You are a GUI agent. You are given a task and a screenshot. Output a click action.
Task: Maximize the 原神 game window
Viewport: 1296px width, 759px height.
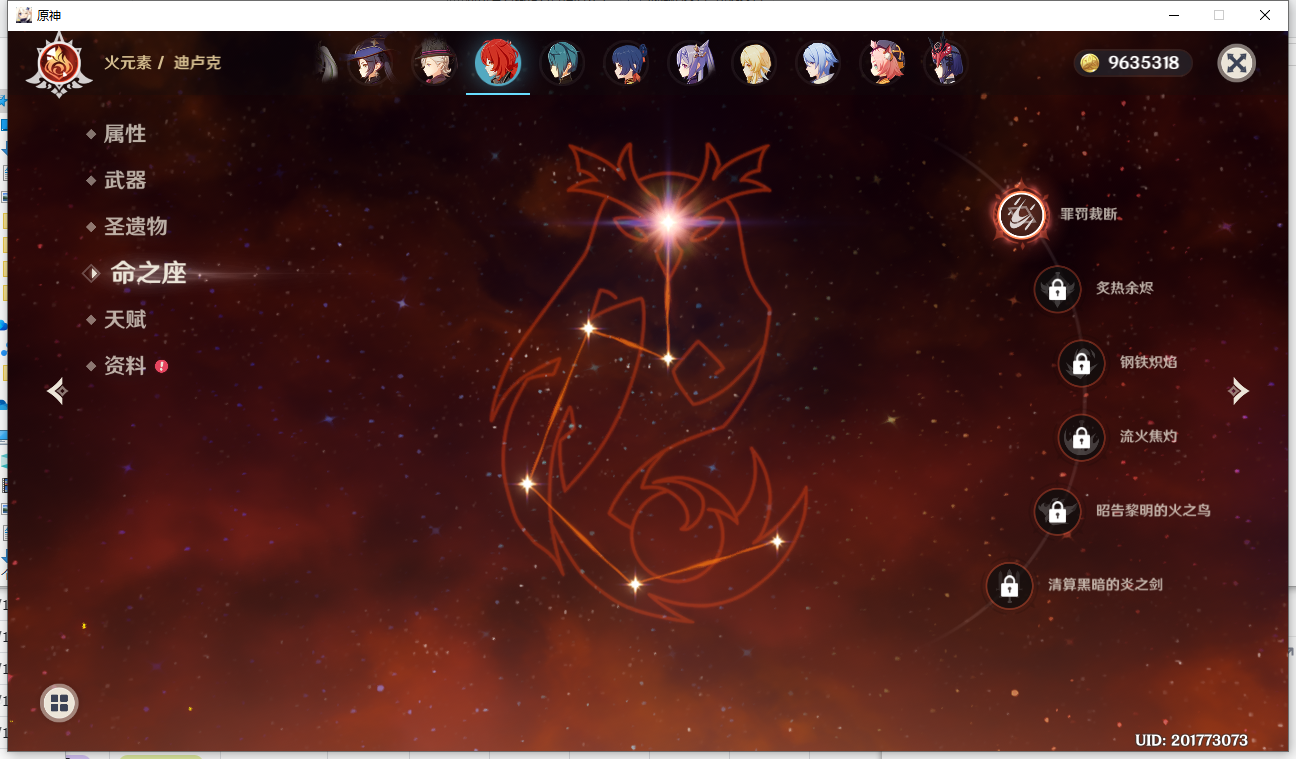point(1219,15)
